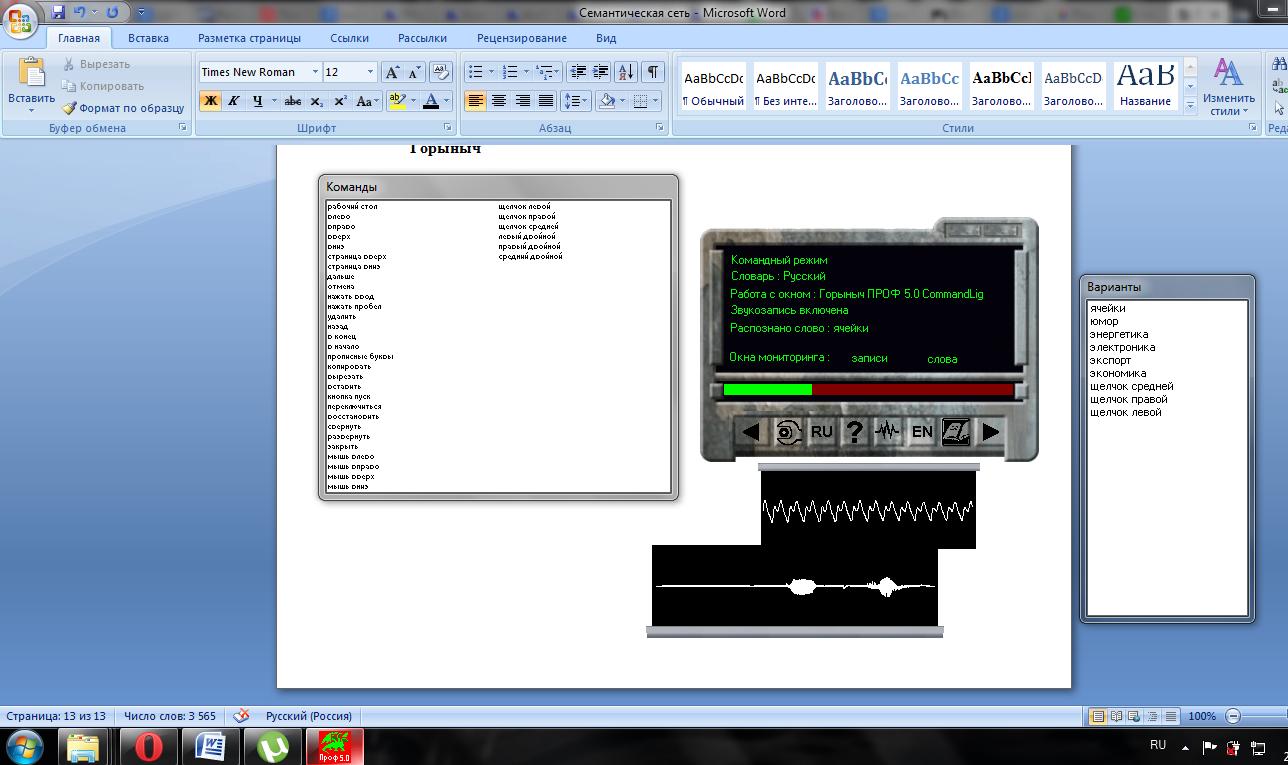
Task: Switch to the Вставка tab
Action: tap(148, 38)
